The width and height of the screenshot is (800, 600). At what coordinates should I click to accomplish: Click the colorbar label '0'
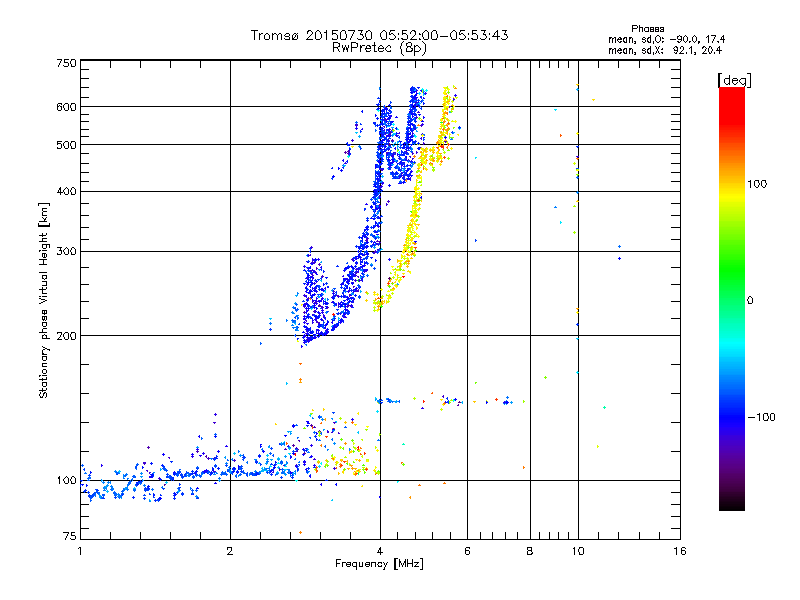tap(749, 300)
